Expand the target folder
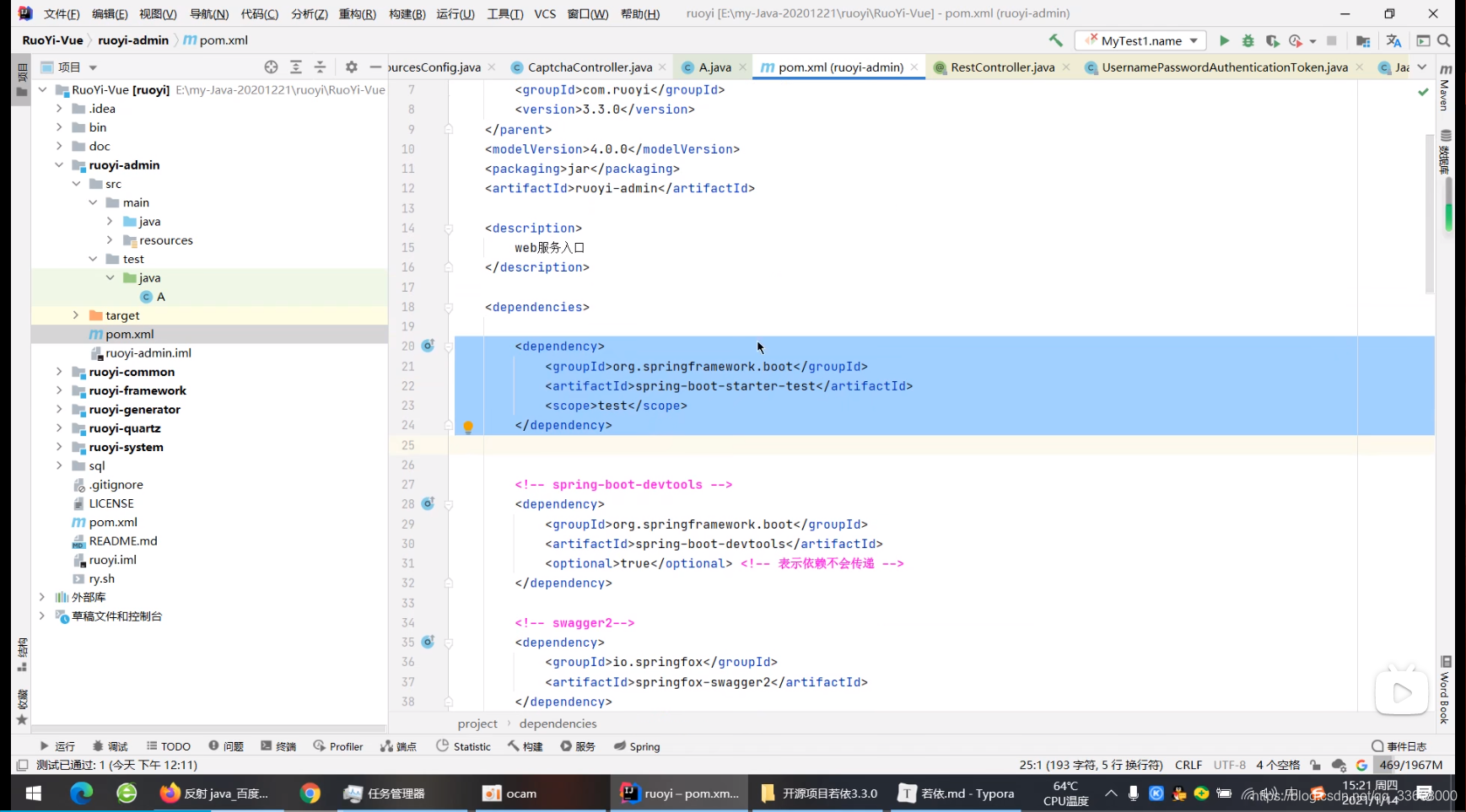 76,315
